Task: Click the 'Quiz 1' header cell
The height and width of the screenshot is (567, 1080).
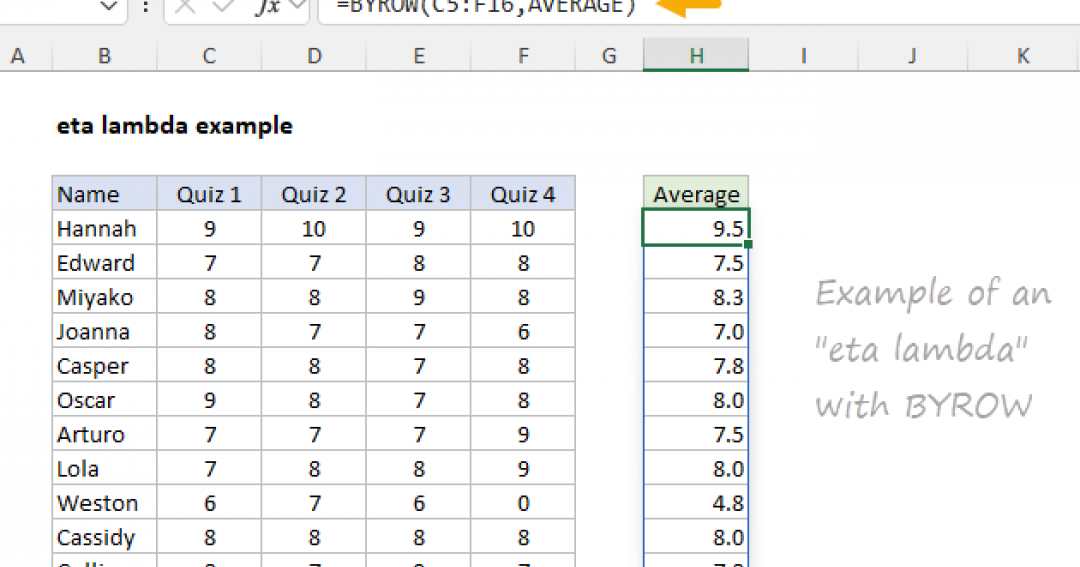Action: 209,194
